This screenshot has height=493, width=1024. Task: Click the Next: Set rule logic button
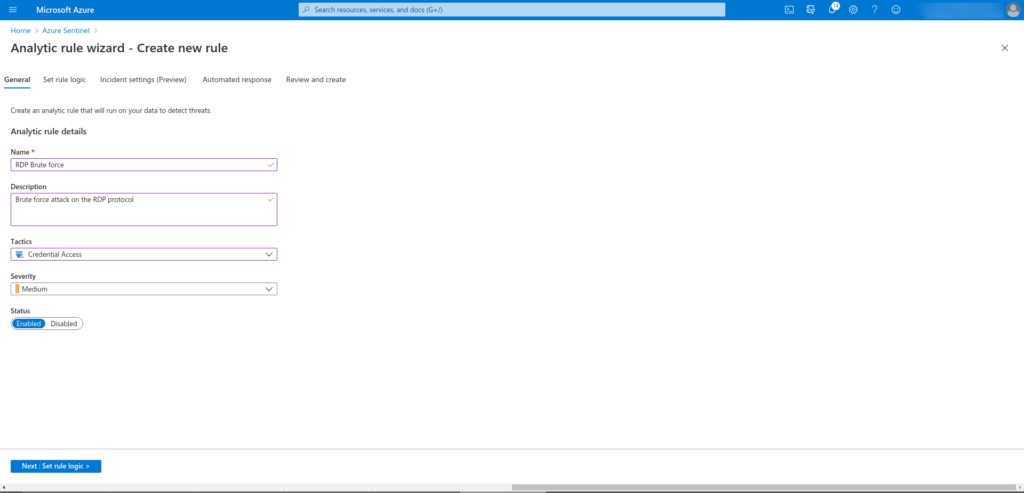click(56, 466)
